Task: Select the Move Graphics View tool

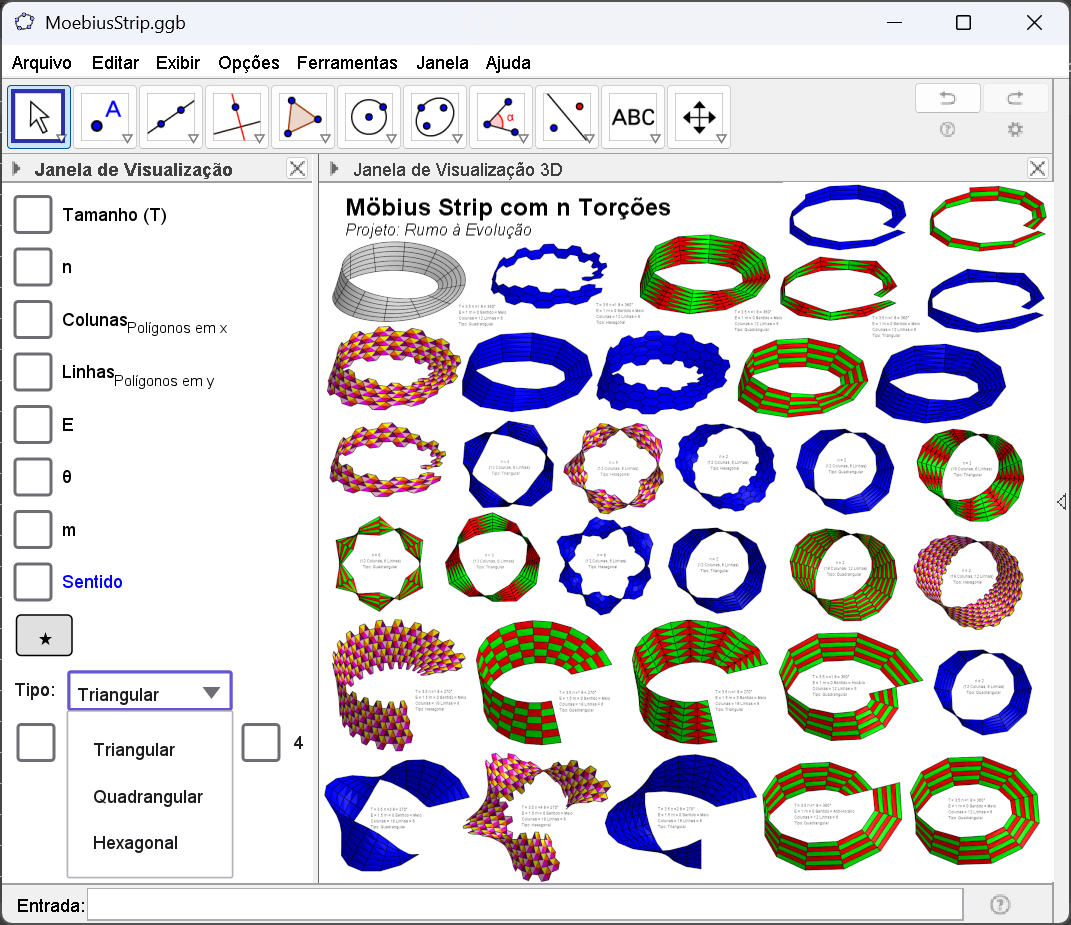Action: 699,117
